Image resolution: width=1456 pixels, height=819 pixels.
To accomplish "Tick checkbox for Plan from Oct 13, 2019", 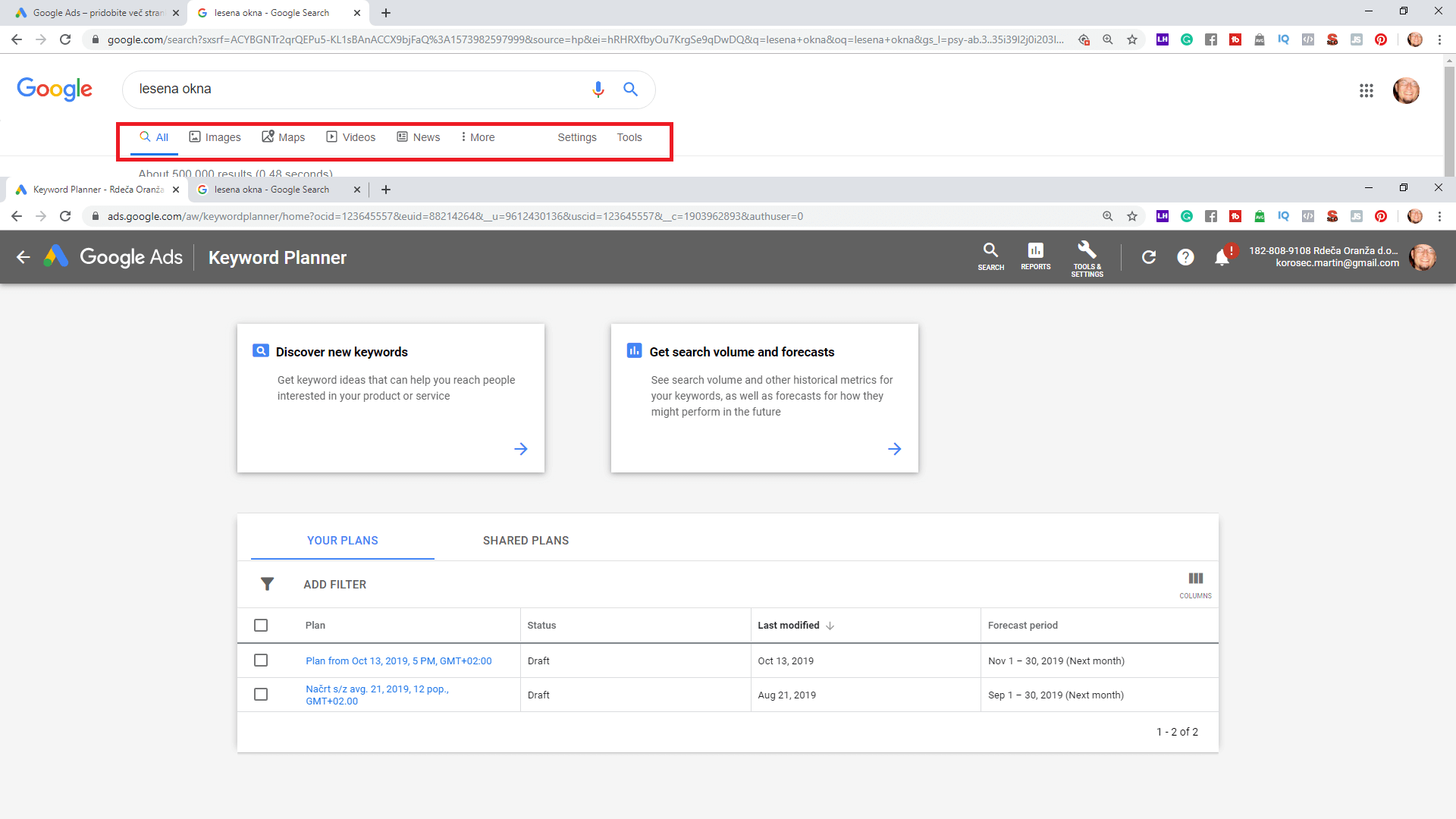I will coord(261,660).
